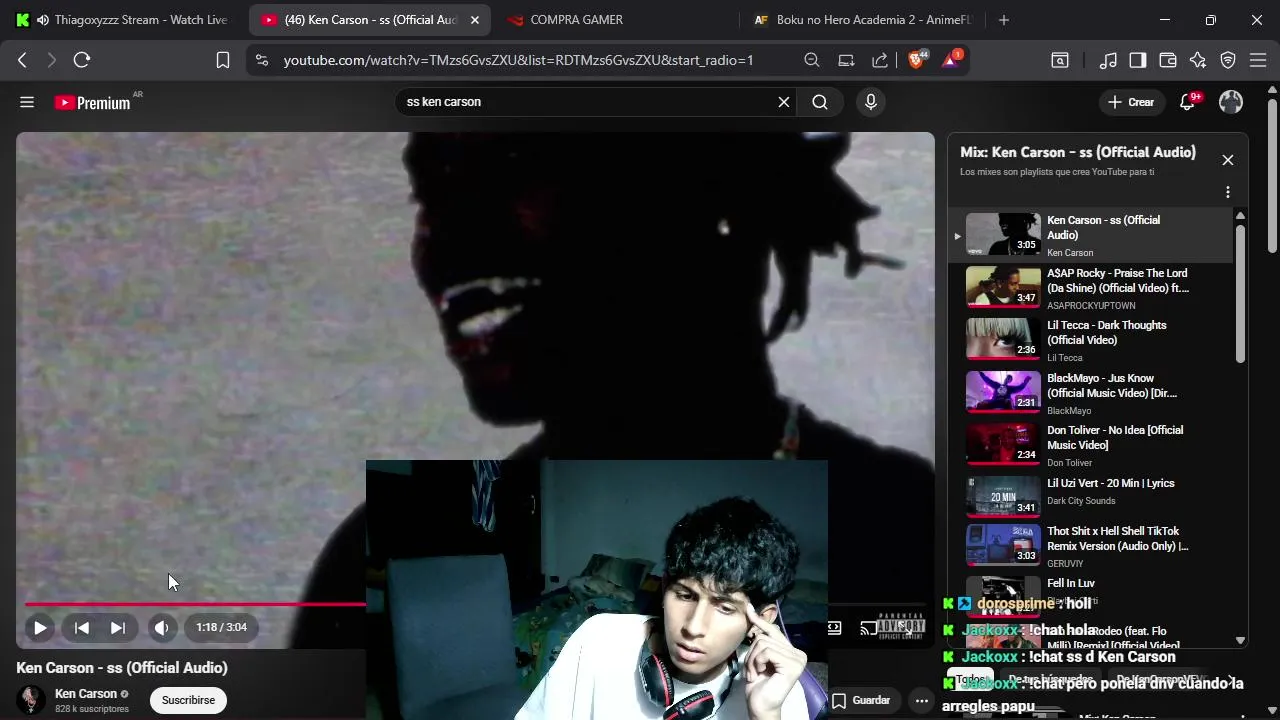
Task: Install or cast page icon in address bar
Action: pos(846,60)
